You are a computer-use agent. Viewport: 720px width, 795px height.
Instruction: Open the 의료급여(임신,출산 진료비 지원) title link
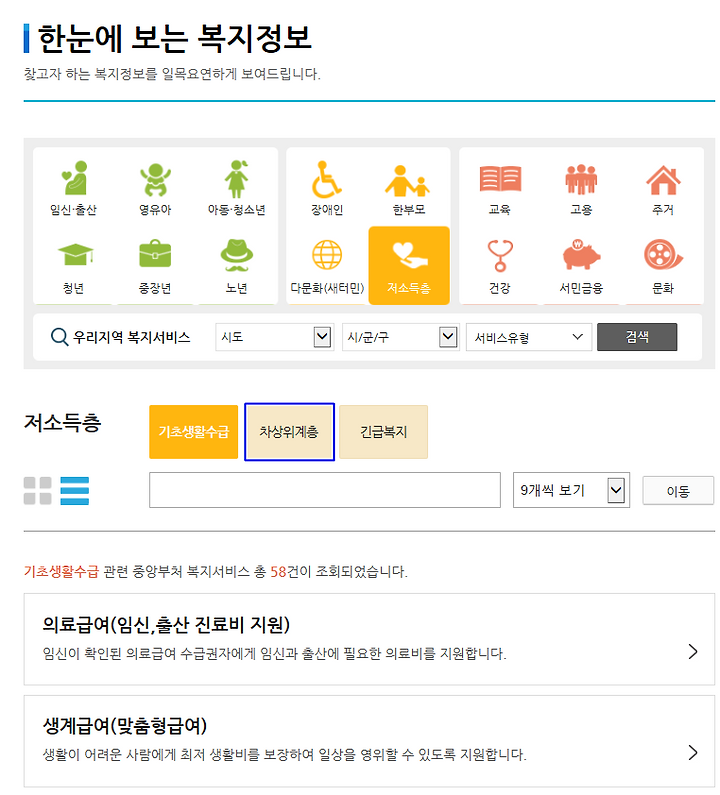pyautogui.click(x=166, y=625)
